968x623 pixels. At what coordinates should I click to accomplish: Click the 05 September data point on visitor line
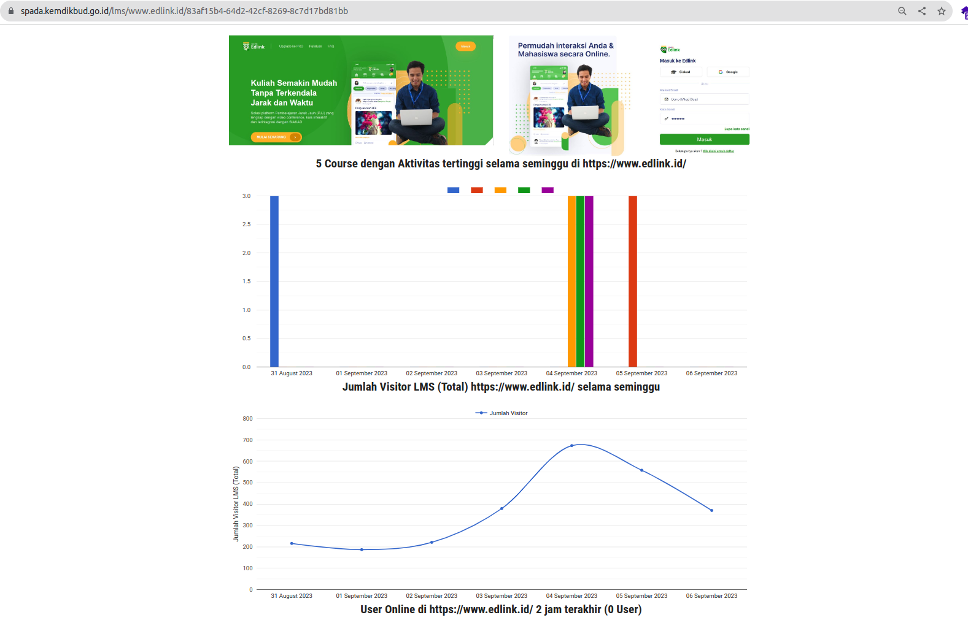pos(641,470)
